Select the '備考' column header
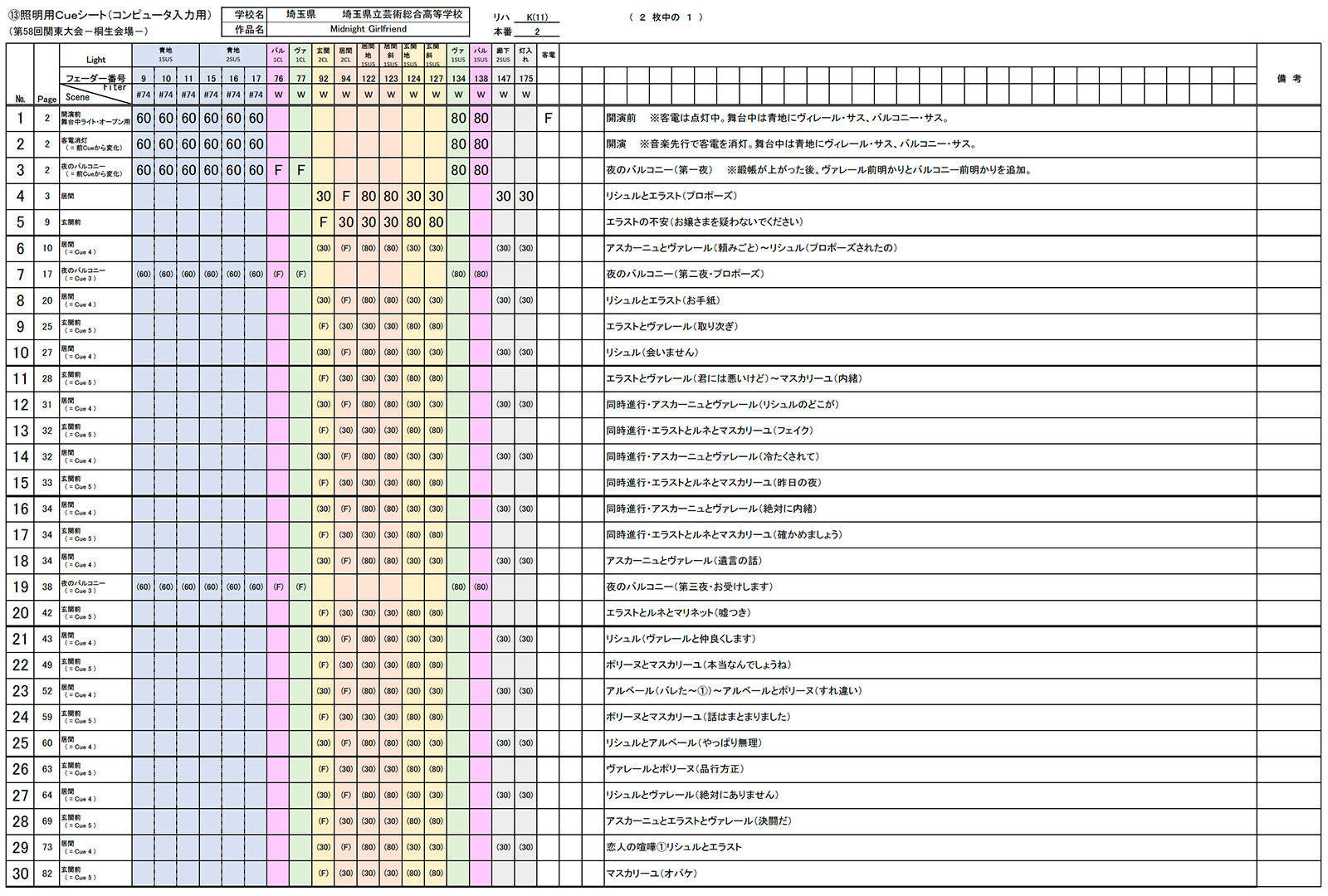 coord(1288,79)
